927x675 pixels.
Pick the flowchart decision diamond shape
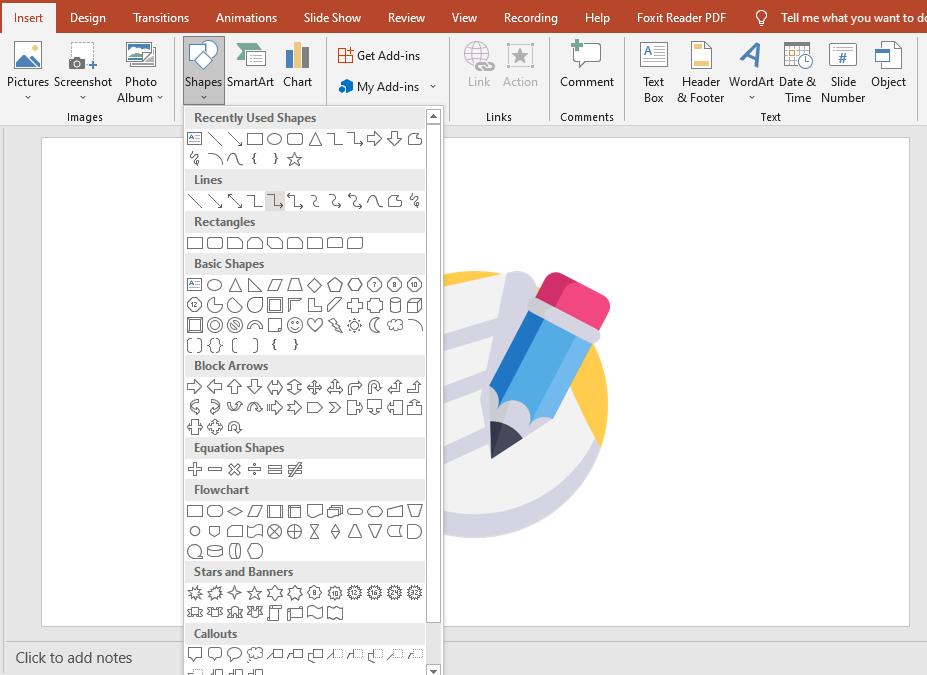[x=235, y=511]
